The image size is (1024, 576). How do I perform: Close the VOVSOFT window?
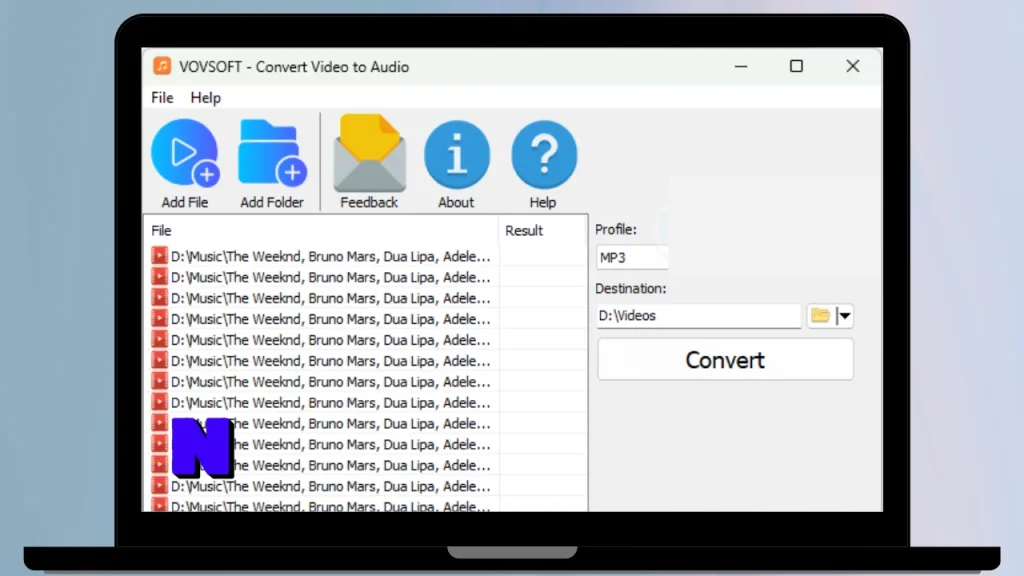click(x=852, y=66)
